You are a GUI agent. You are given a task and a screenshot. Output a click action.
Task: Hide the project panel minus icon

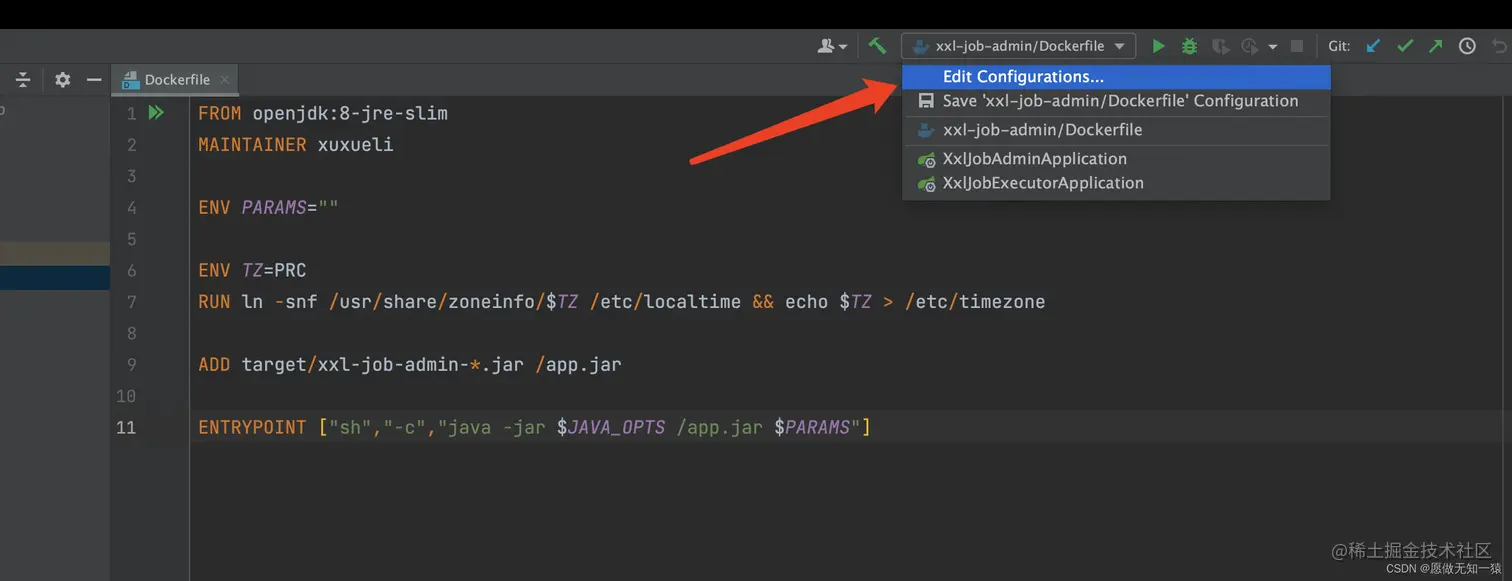click(x=94, y=80)
